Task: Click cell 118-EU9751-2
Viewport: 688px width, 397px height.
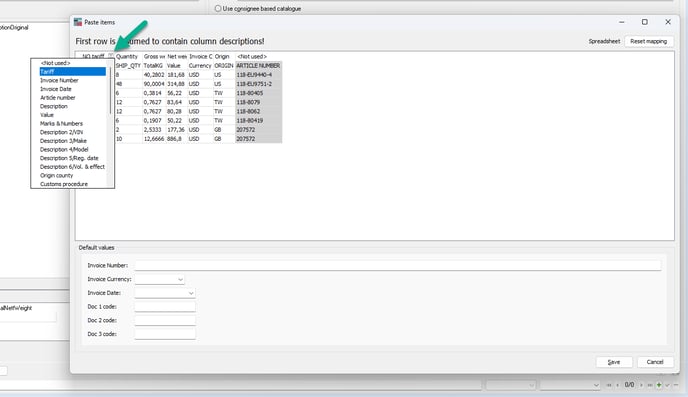Action: point(258,84)
